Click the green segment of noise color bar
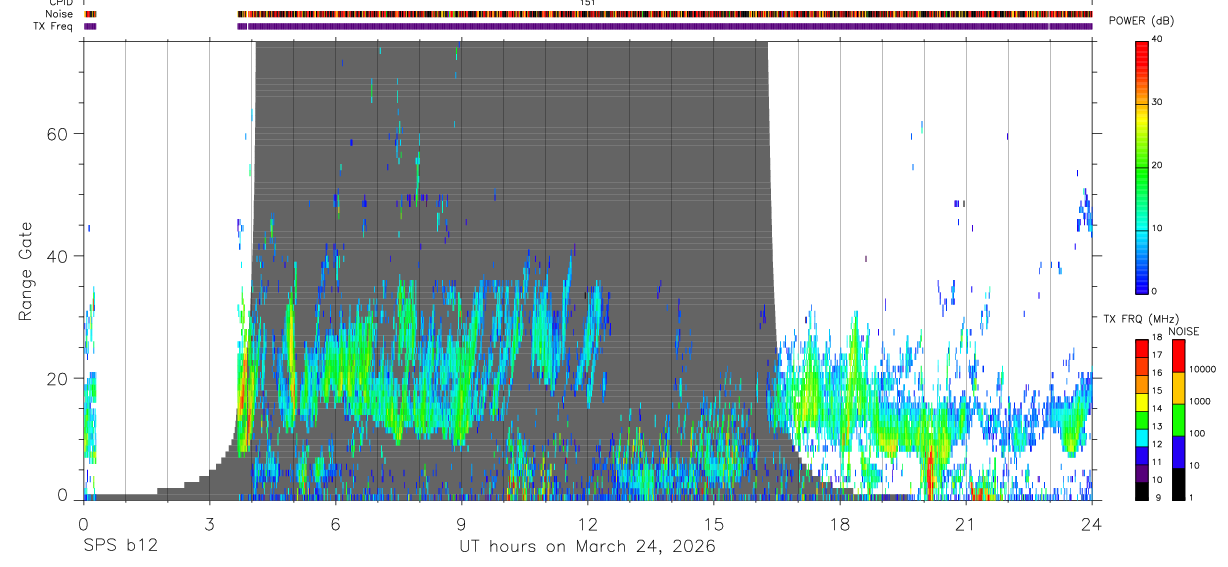 (x=1178, y=420)
